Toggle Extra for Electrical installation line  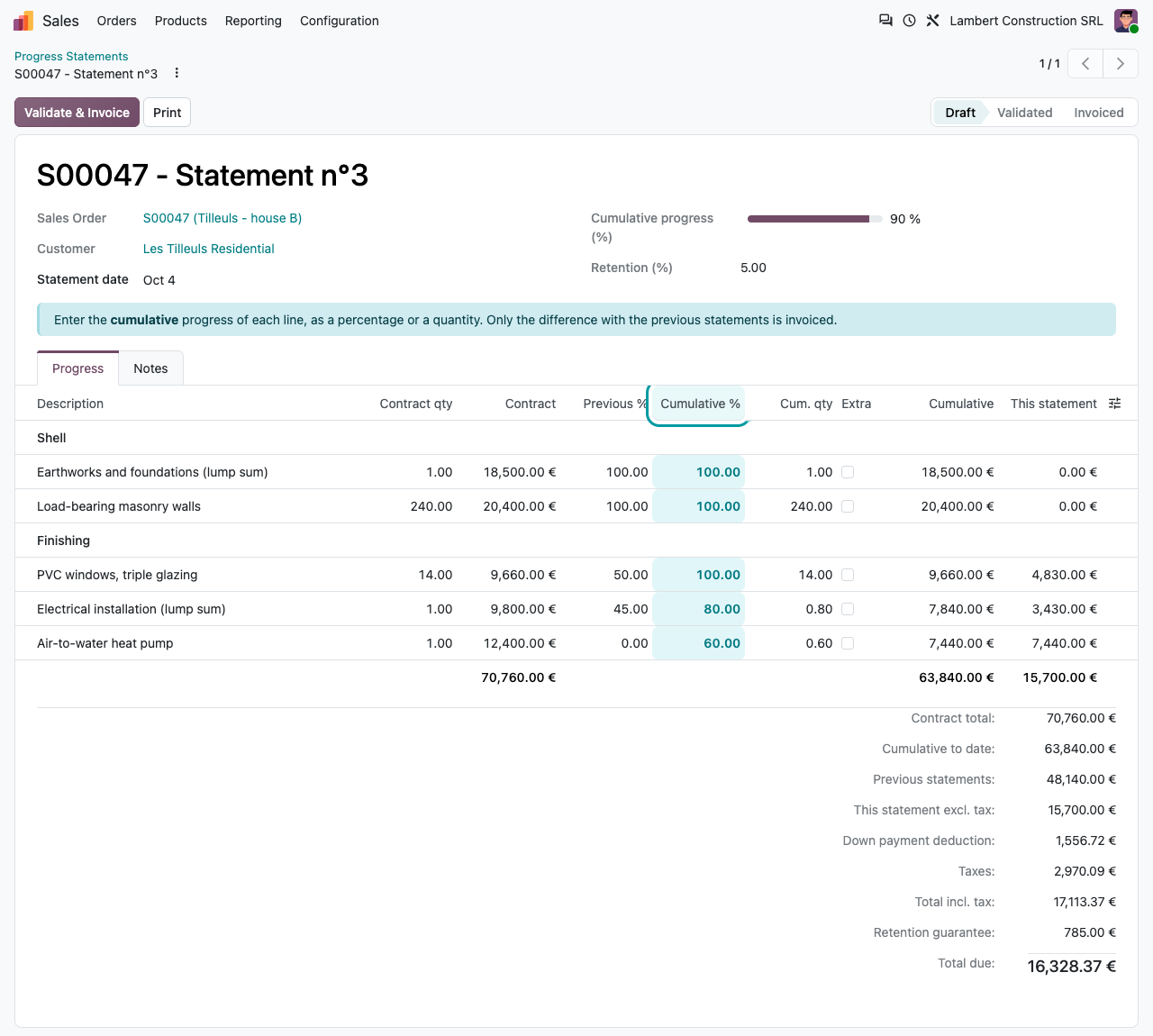(x=848, y=609)
